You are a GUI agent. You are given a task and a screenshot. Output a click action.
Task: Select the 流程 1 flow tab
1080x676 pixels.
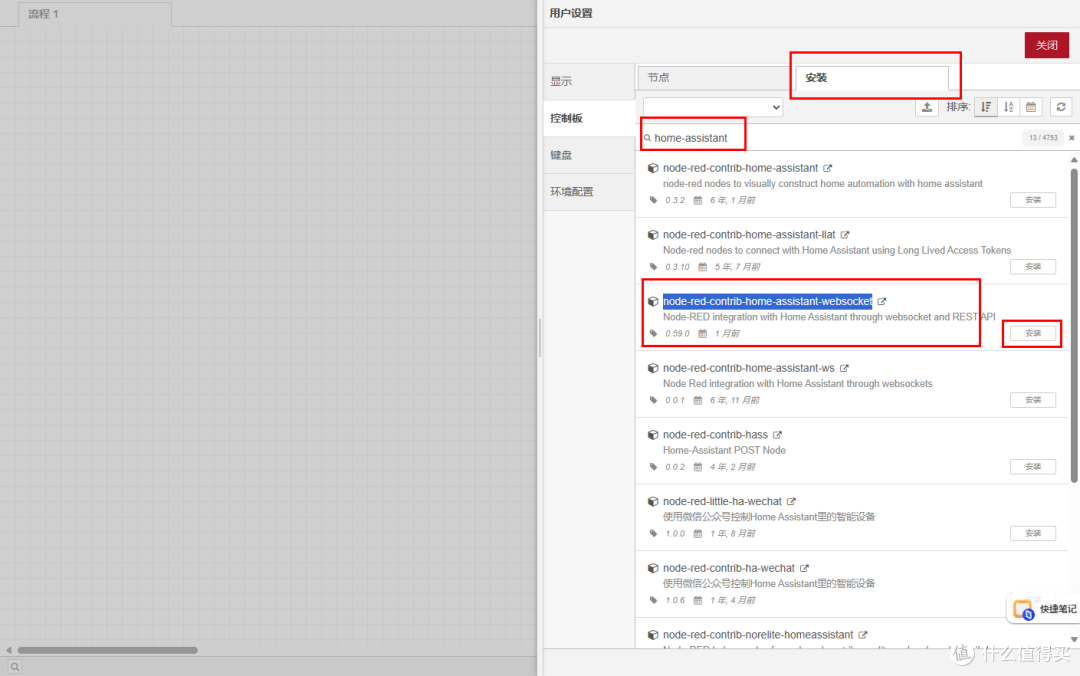click(x=95, y=14)
